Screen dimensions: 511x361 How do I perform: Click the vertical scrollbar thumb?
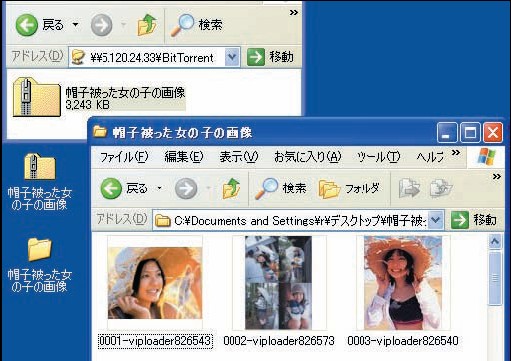495,278
